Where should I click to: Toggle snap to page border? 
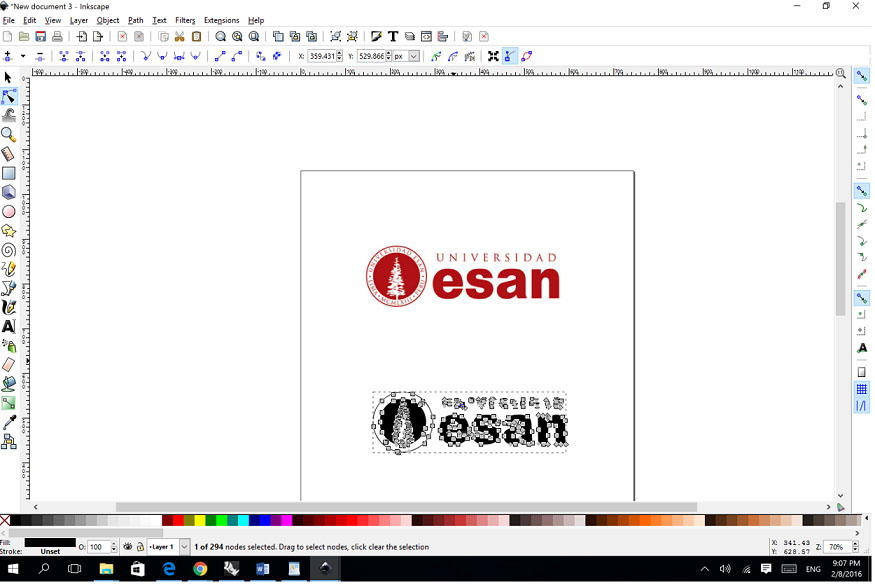click(862, 372)
